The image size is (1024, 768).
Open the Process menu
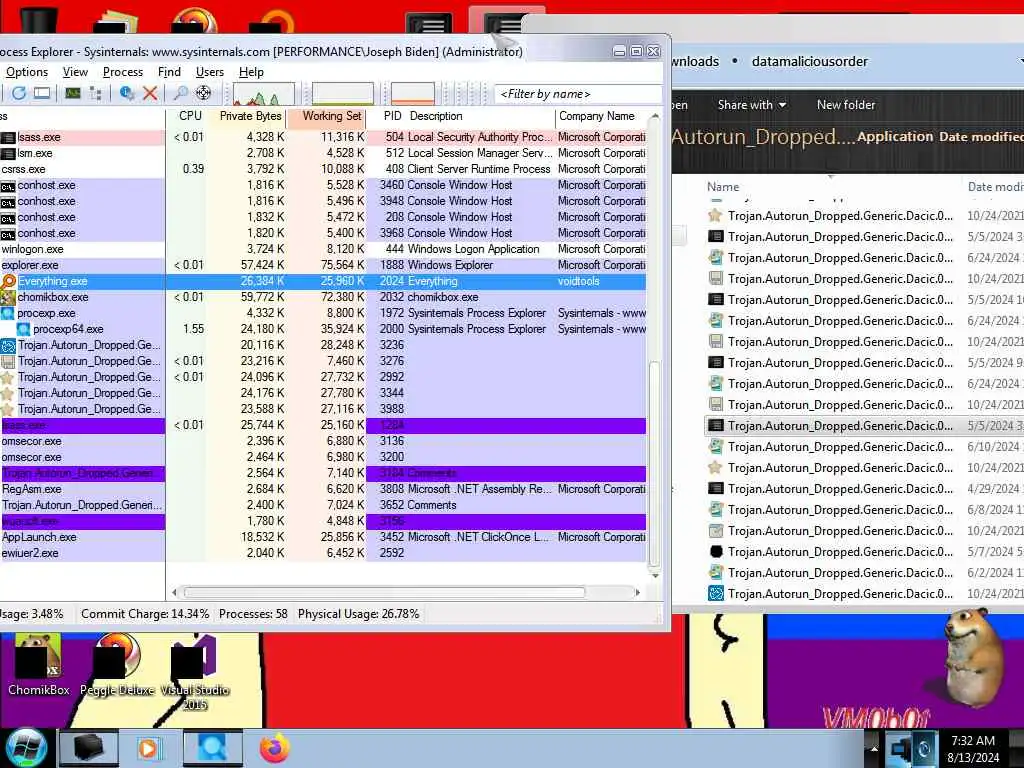click(x=123, y=72)
